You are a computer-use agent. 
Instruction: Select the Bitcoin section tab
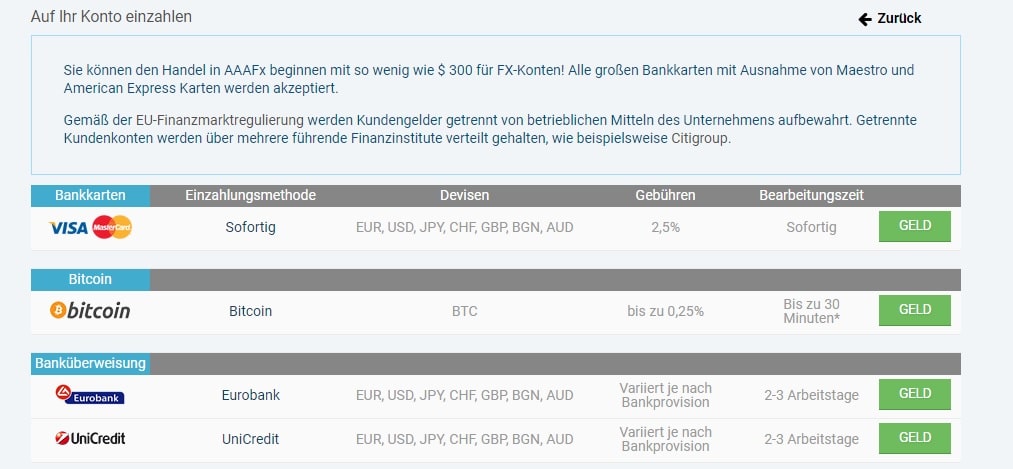(90, 279)
